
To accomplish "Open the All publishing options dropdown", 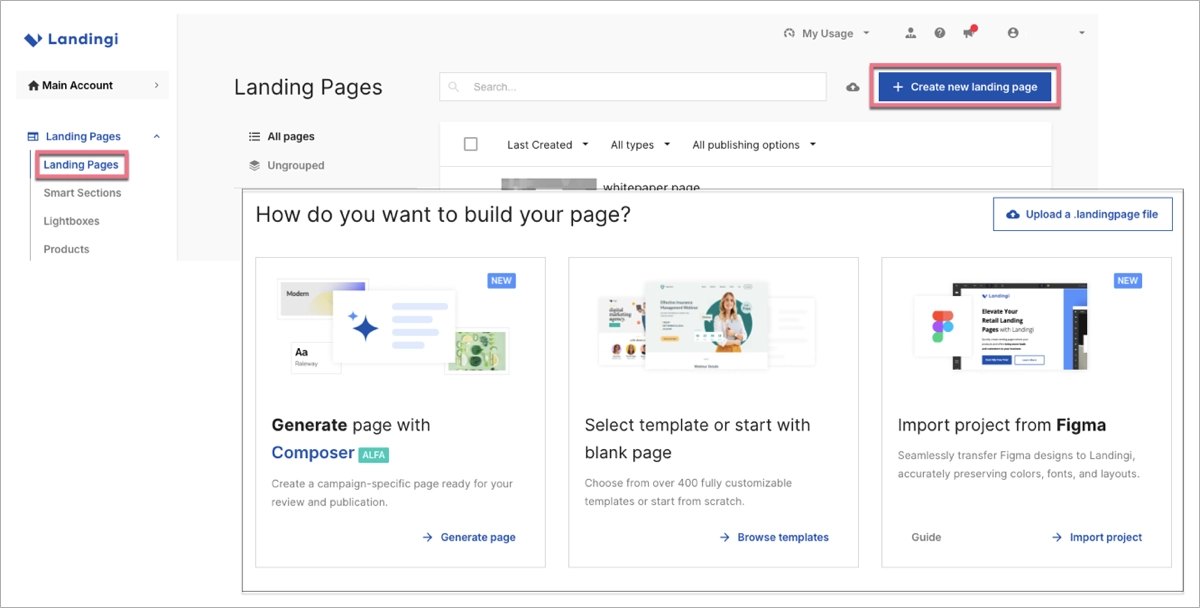I will pos(752,144).
